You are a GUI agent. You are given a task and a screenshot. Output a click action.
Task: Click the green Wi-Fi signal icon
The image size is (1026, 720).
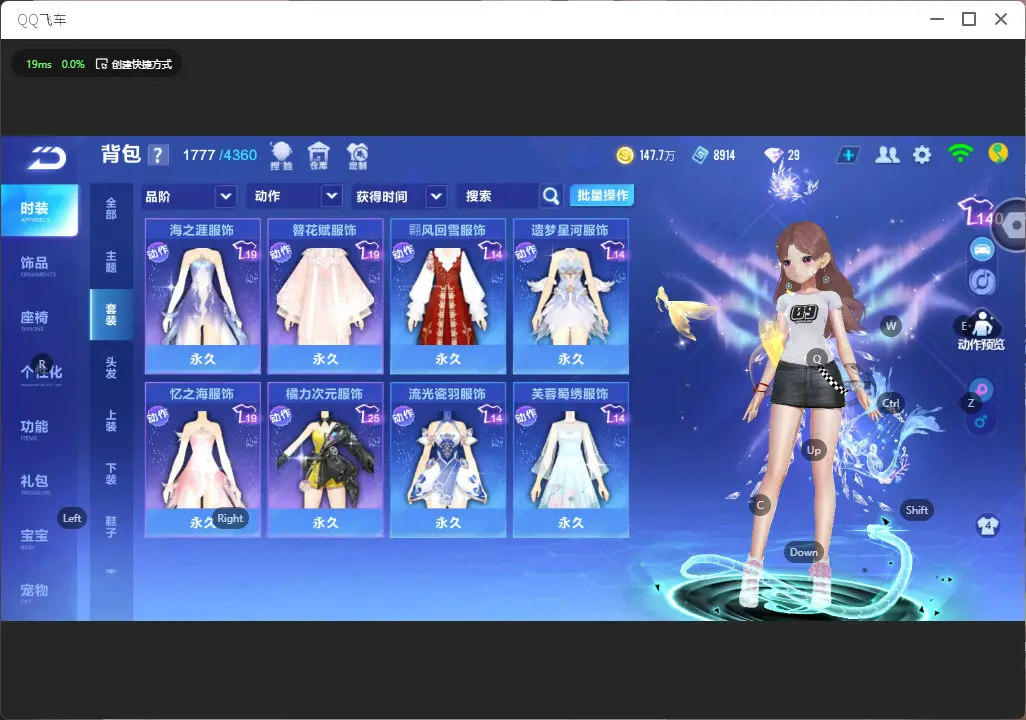960,154
